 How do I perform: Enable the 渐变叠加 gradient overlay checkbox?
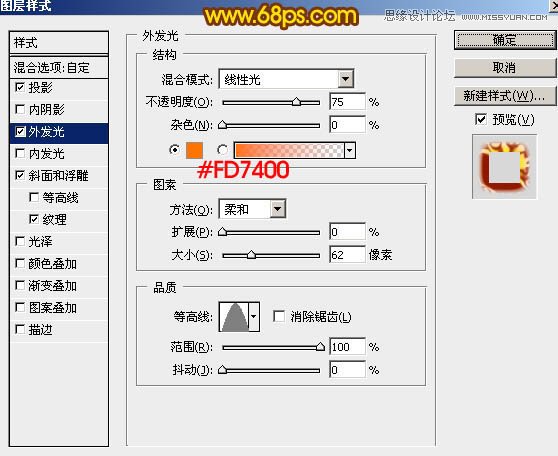20,285
